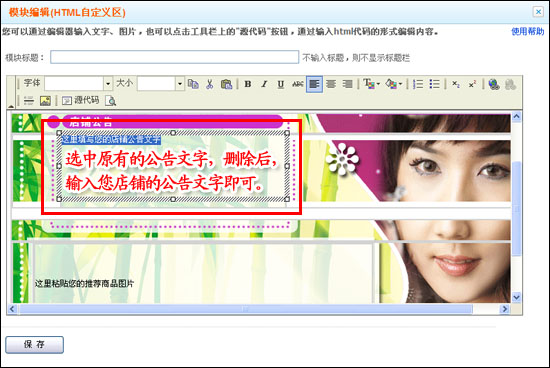550x368 pixels.
Task: Click the preview document magnifier icon
Action: pos(110,101)
